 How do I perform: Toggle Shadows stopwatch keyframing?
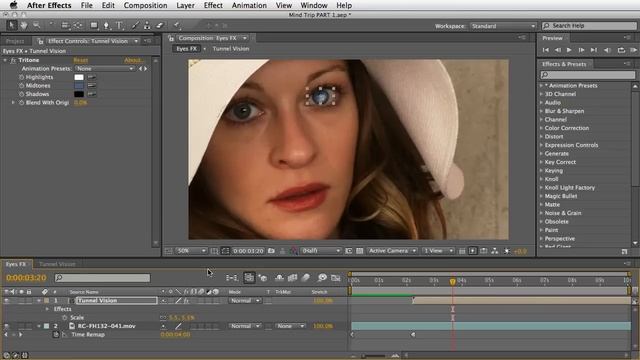click(x=21, y=94)
